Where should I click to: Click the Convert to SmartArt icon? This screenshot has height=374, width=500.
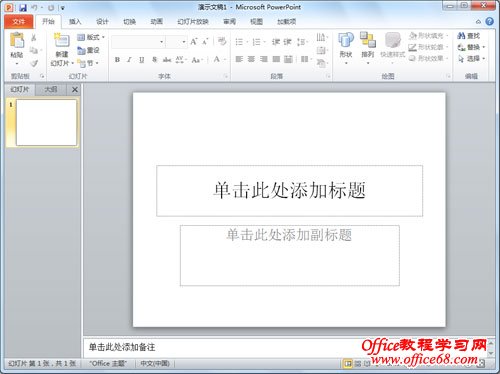pos(321,63)
